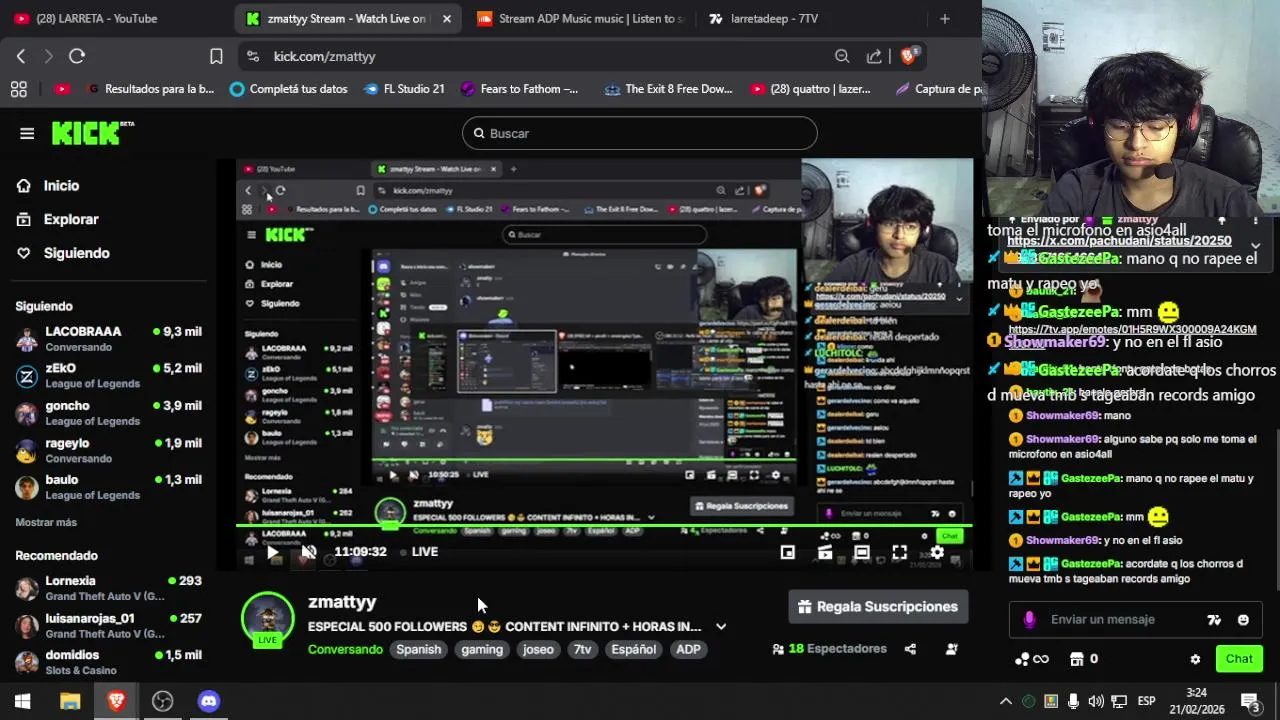Open the video player settings gear
1280x720 pixels.
[x=937, y=552]
